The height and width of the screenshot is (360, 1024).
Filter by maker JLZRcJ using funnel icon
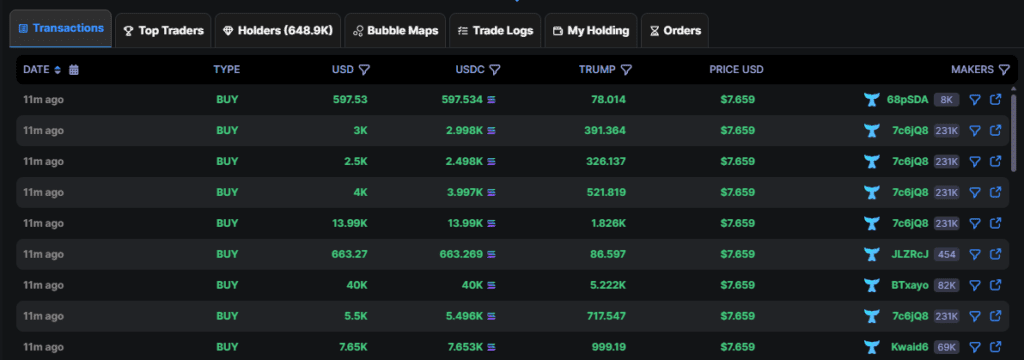[x=975, y=254]
